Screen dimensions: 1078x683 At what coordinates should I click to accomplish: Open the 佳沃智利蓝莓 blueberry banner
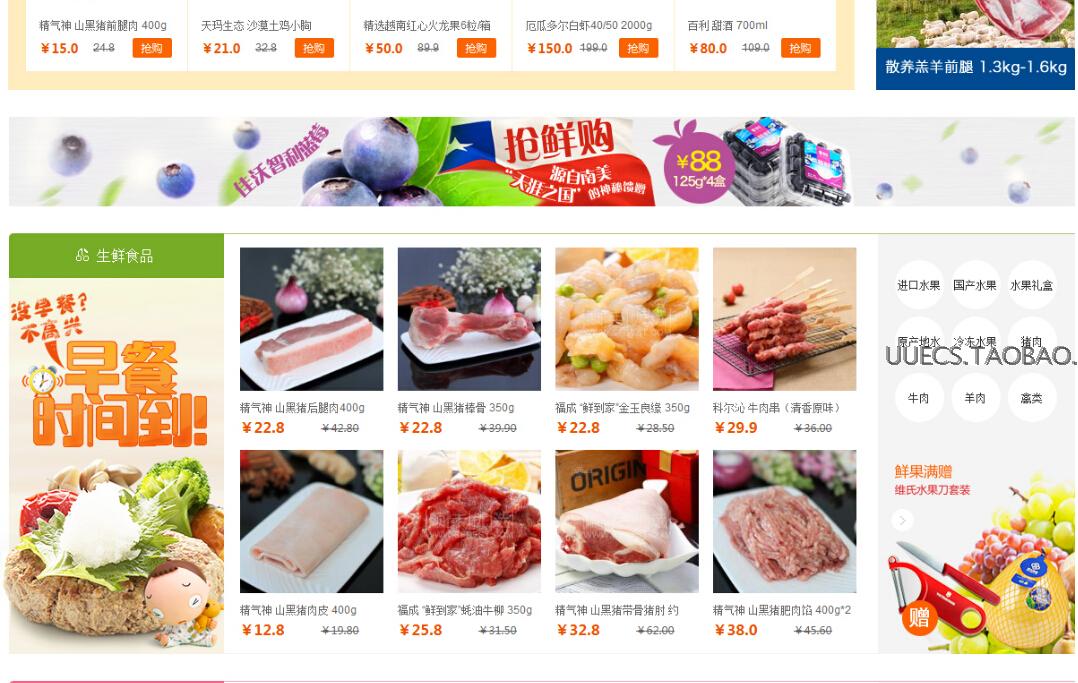[x=542, y=162]
